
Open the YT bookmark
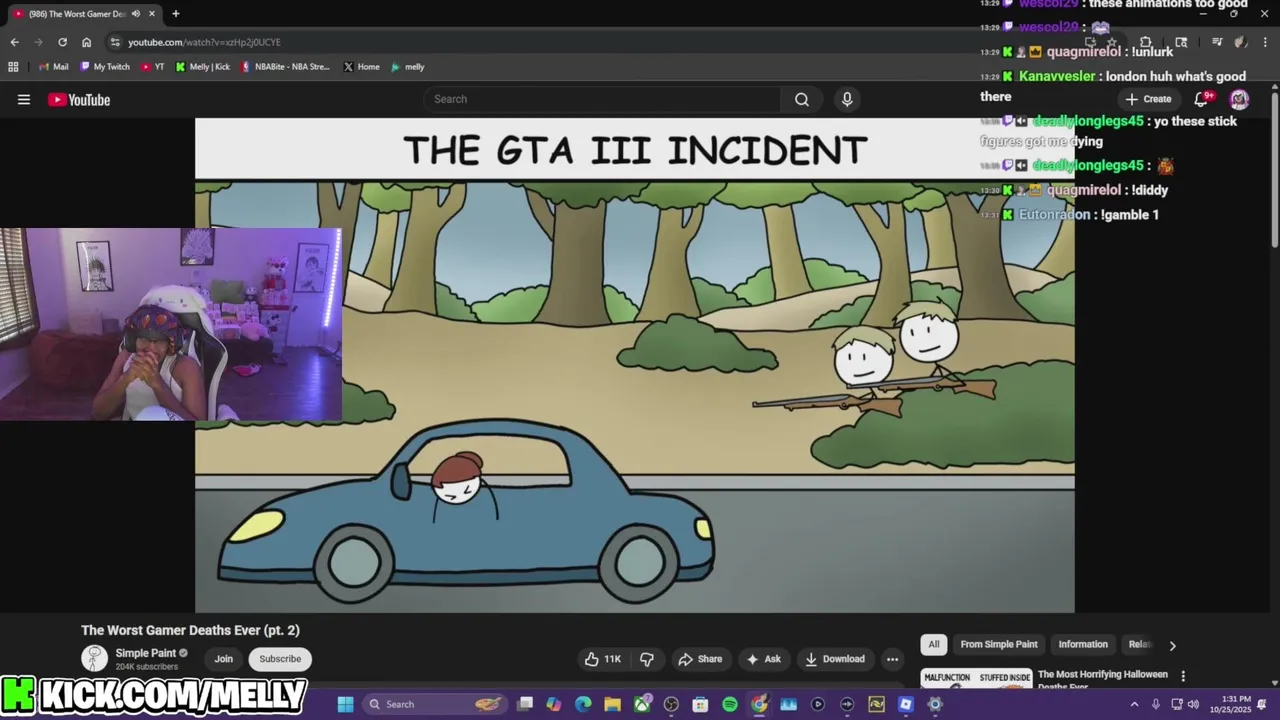coord(153,67)
